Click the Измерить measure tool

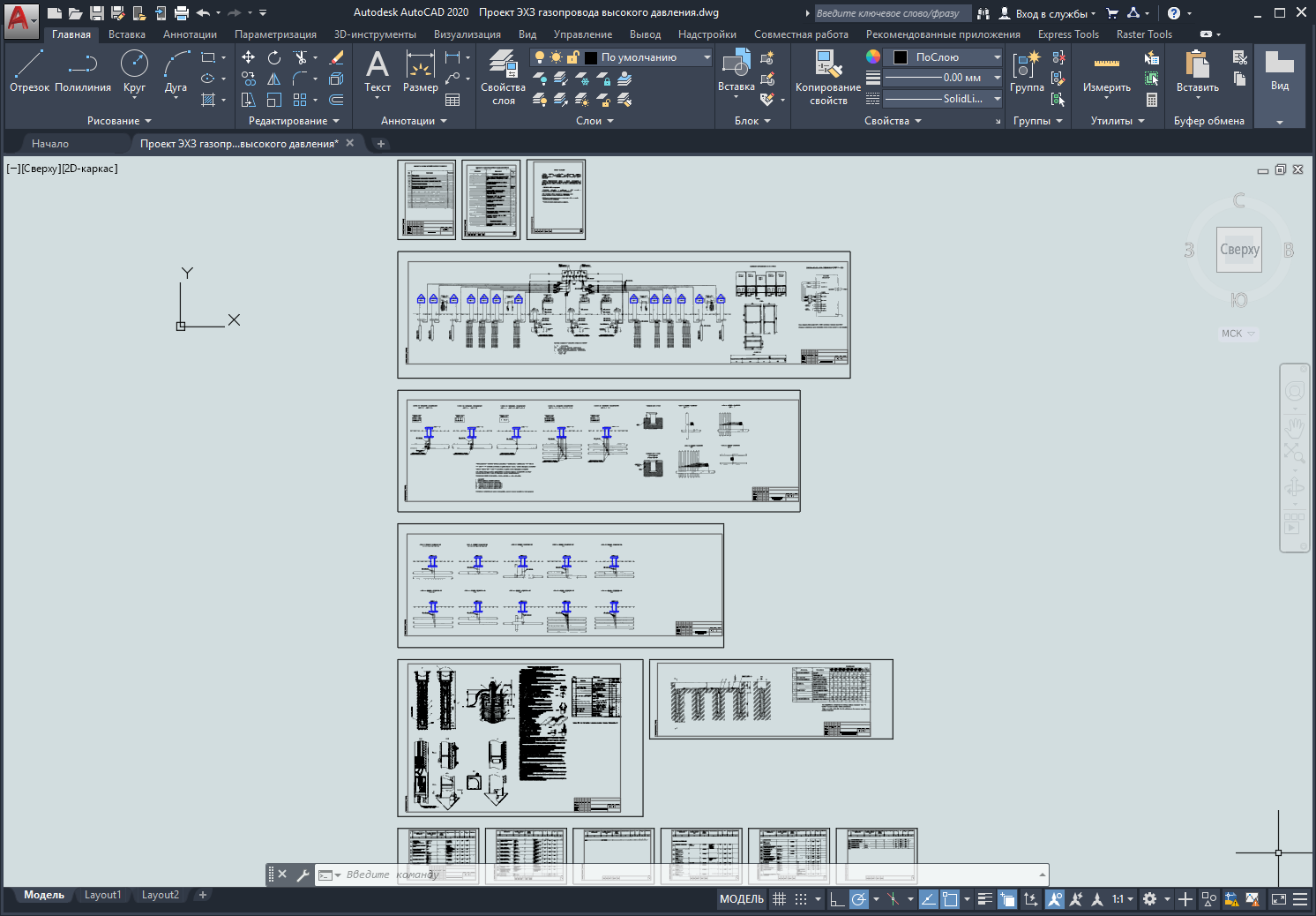click(x=1106, y=71)
